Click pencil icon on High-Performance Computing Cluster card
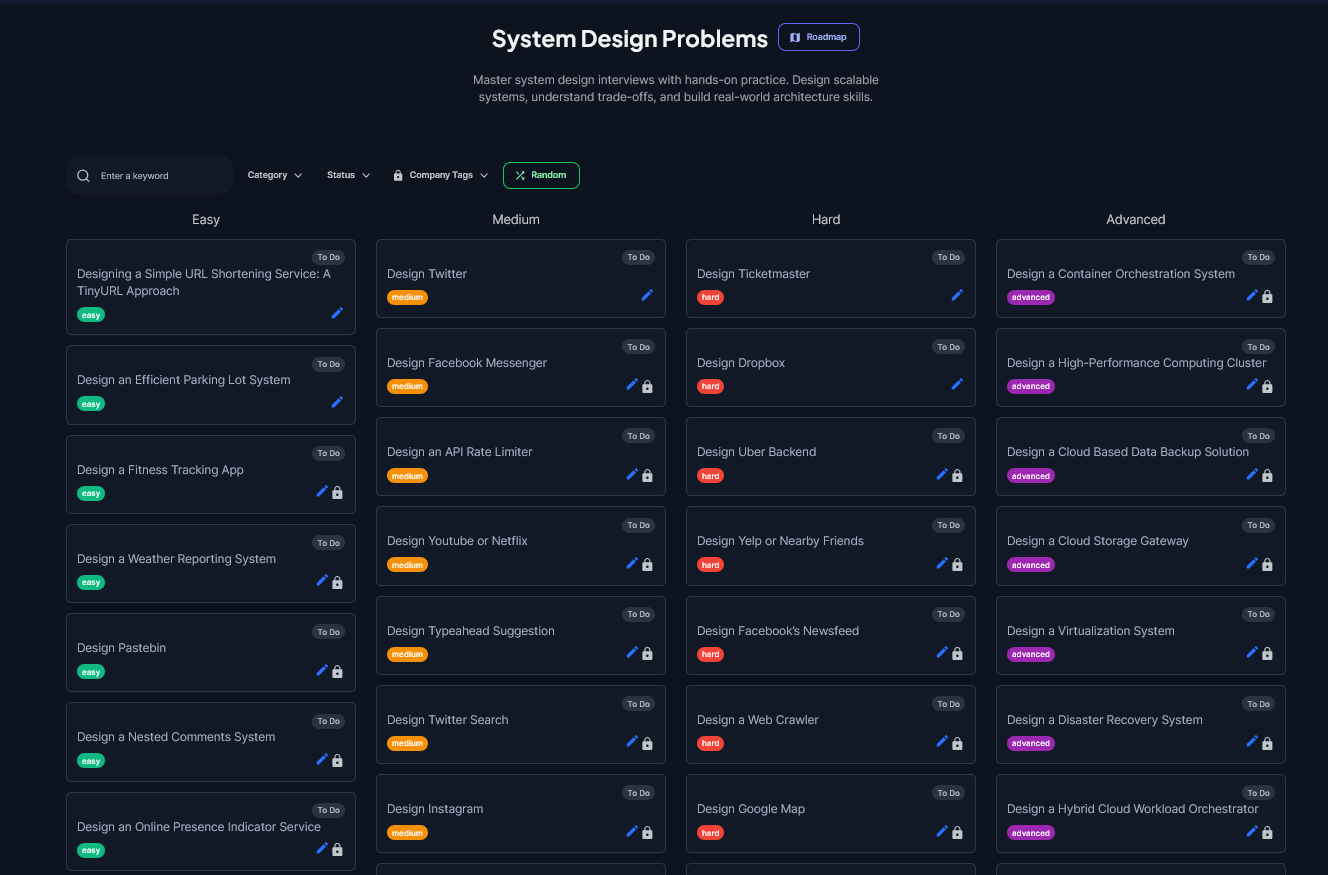This screenshot has height=875, width=1328. [x=1252, y=384]
